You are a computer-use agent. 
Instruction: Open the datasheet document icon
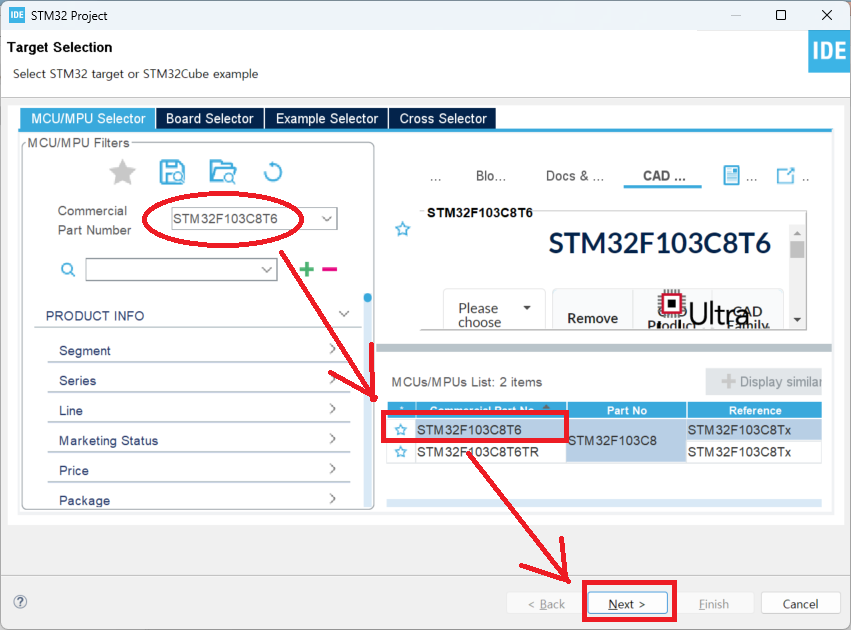pos(731,175)
